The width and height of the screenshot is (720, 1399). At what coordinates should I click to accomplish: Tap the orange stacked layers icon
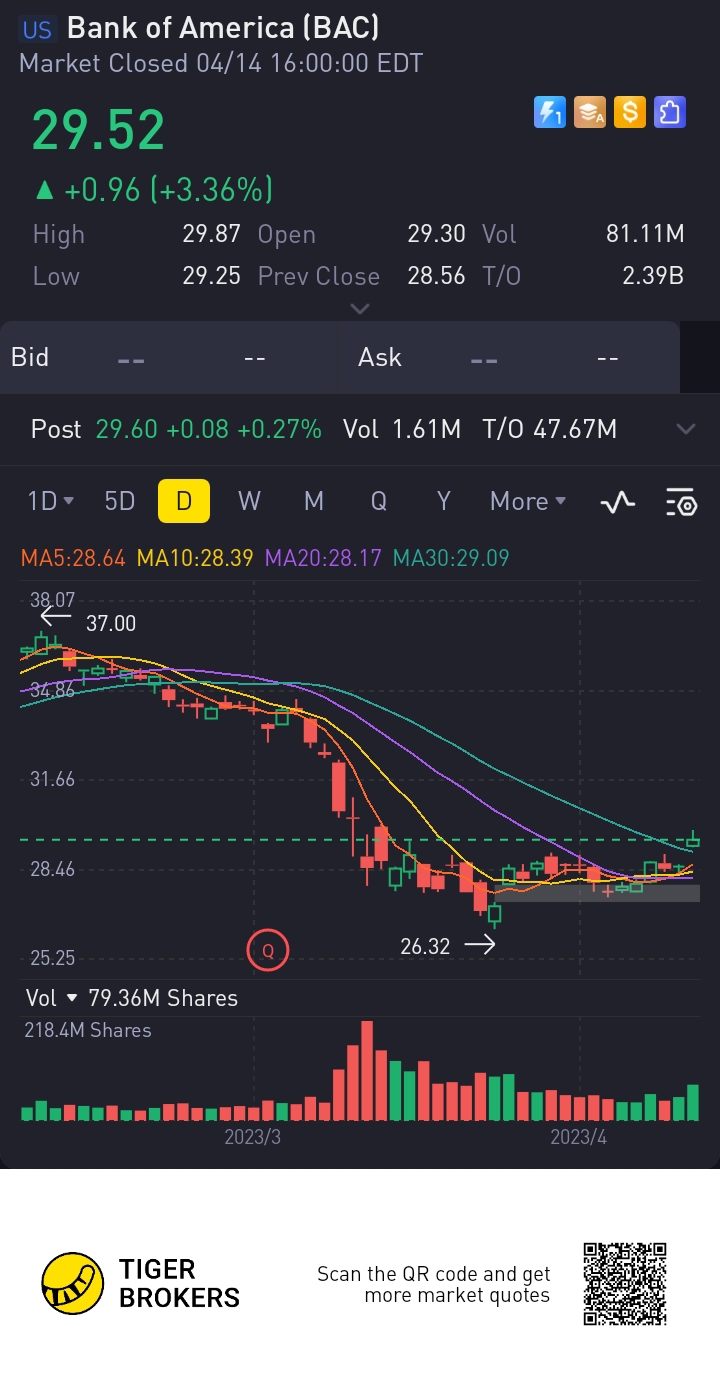click(589, 112)
